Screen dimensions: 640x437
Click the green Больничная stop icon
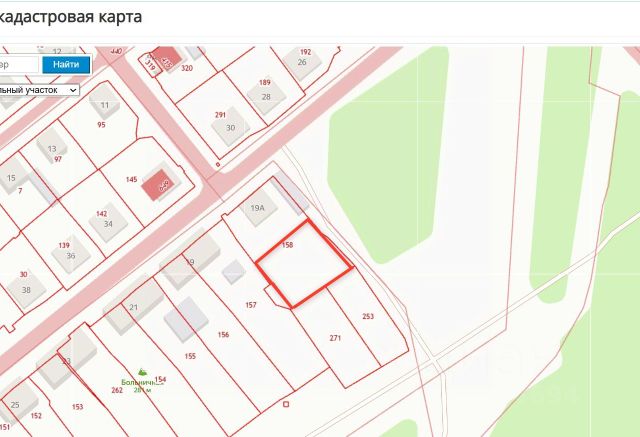pos(142,372)
